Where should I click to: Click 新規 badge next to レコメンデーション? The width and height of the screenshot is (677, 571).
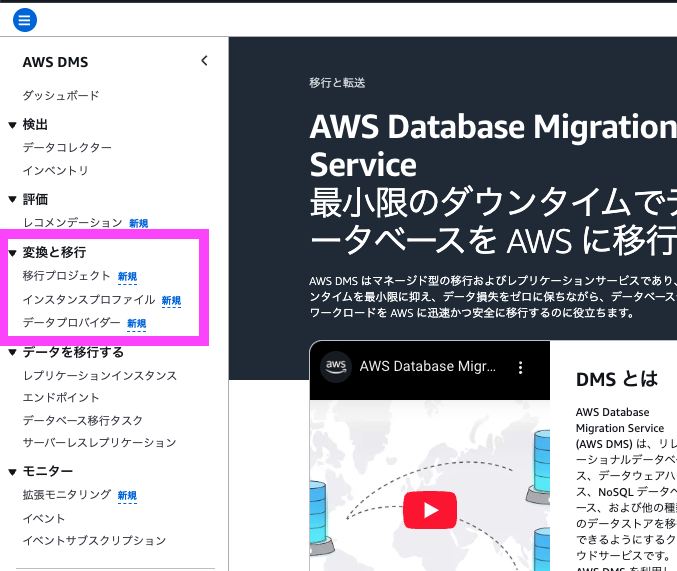(x=139, y=223)
